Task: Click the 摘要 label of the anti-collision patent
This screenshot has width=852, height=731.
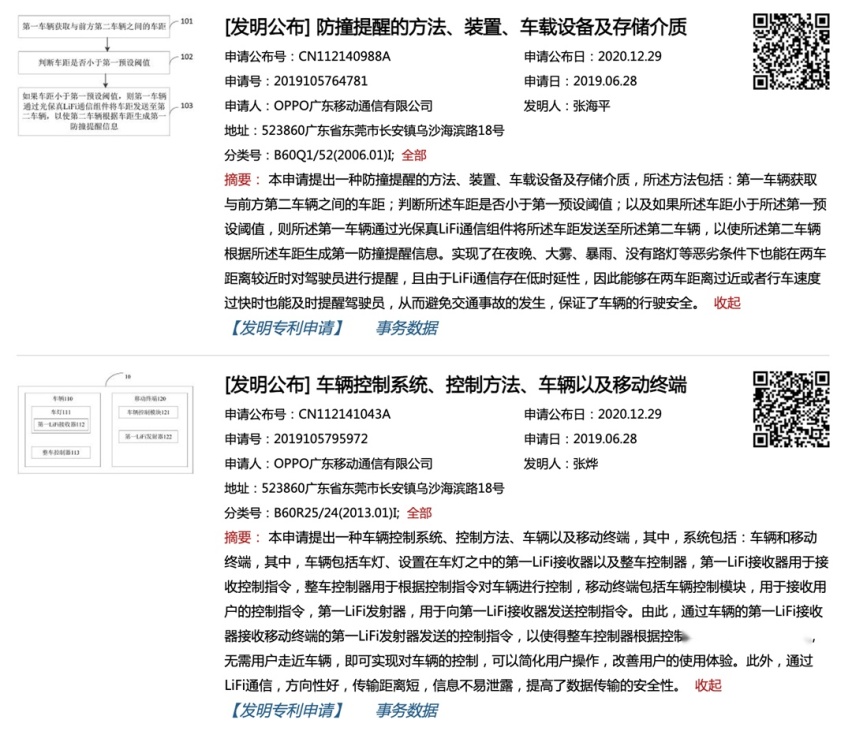Action: (x=237, y=180)
